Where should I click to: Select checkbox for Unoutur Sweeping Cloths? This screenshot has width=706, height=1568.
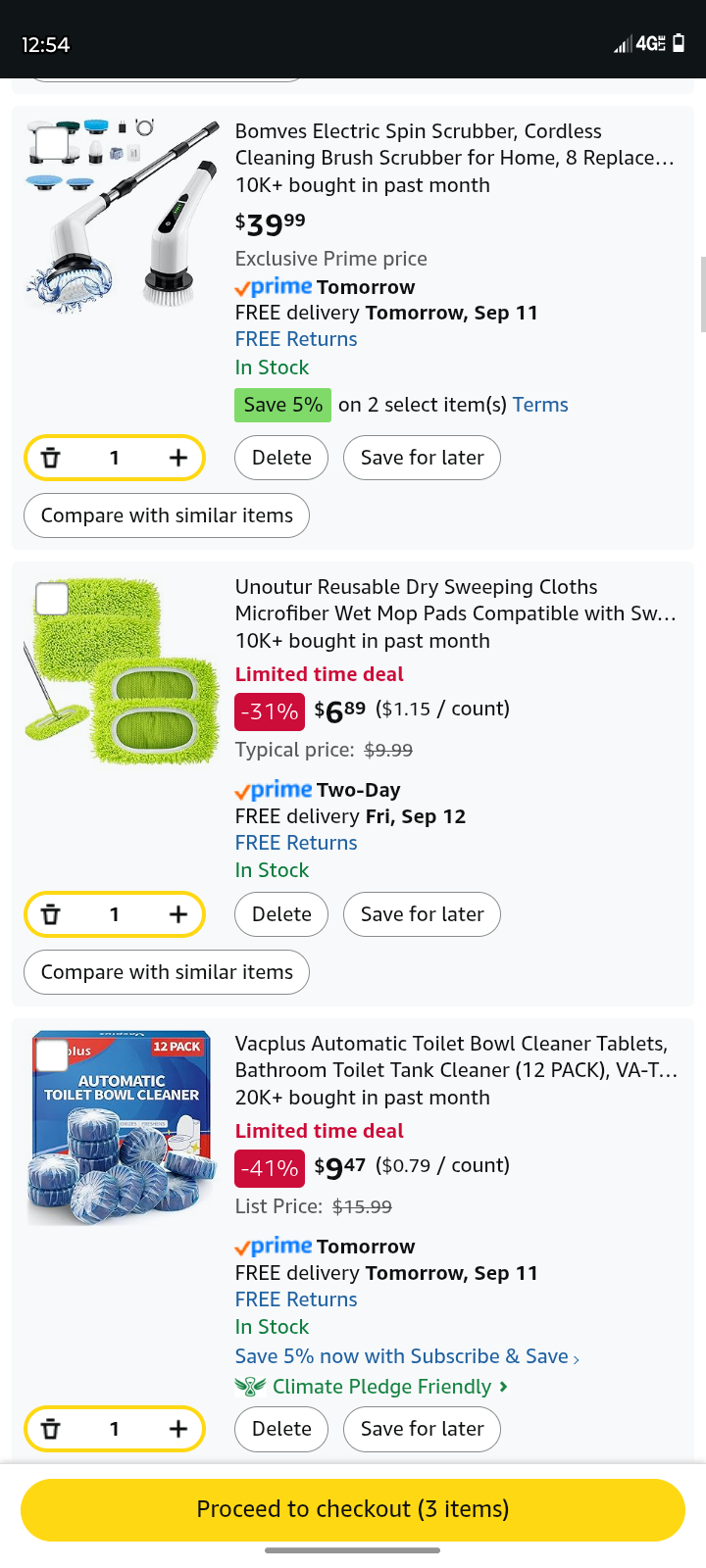coord(52,598)
